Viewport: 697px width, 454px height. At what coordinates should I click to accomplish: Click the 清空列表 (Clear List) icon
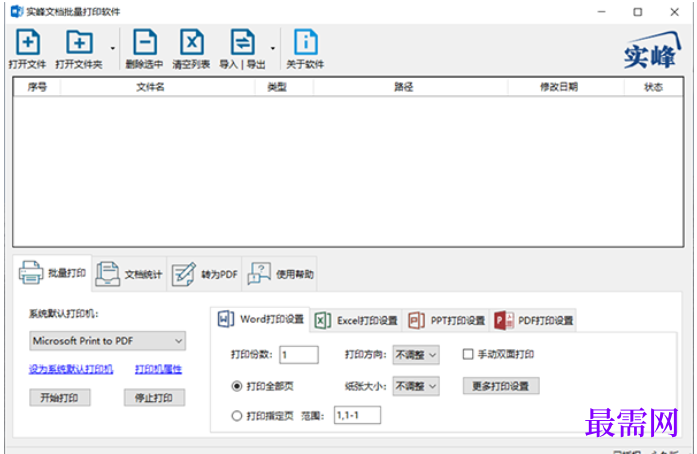[191, 43]
